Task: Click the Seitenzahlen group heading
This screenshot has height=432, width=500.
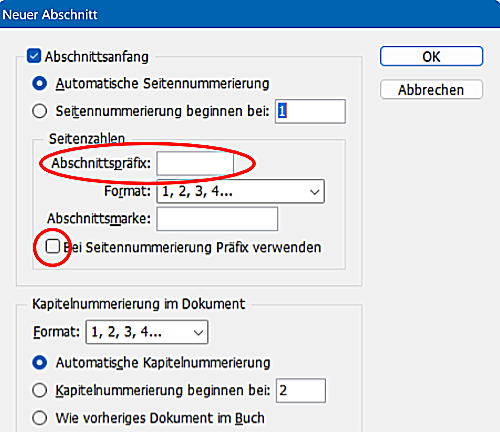Action: pyautogui.click(x=87, y=138)
